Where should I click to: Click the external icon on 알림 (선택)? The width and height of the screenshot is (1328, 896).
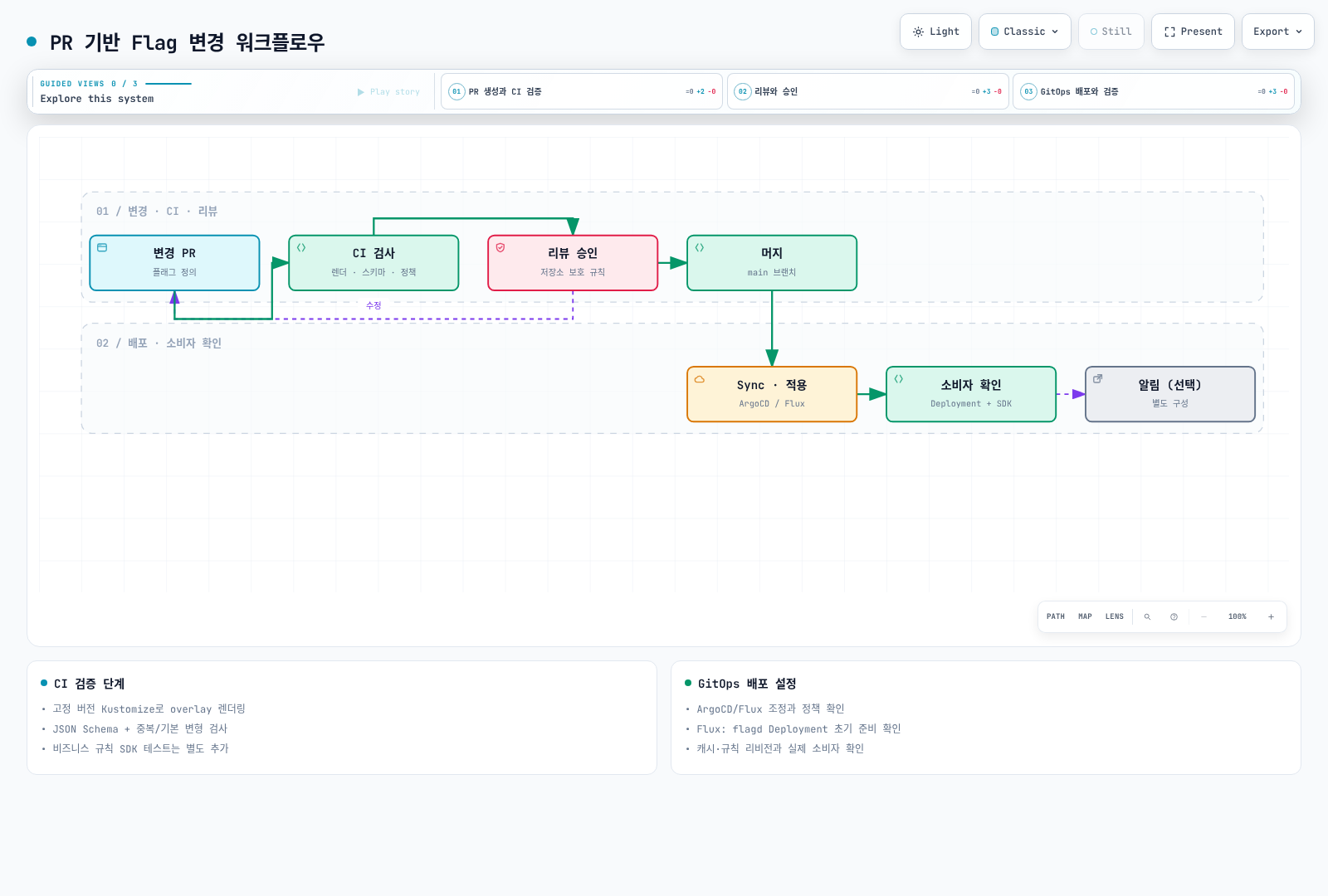1098,379
